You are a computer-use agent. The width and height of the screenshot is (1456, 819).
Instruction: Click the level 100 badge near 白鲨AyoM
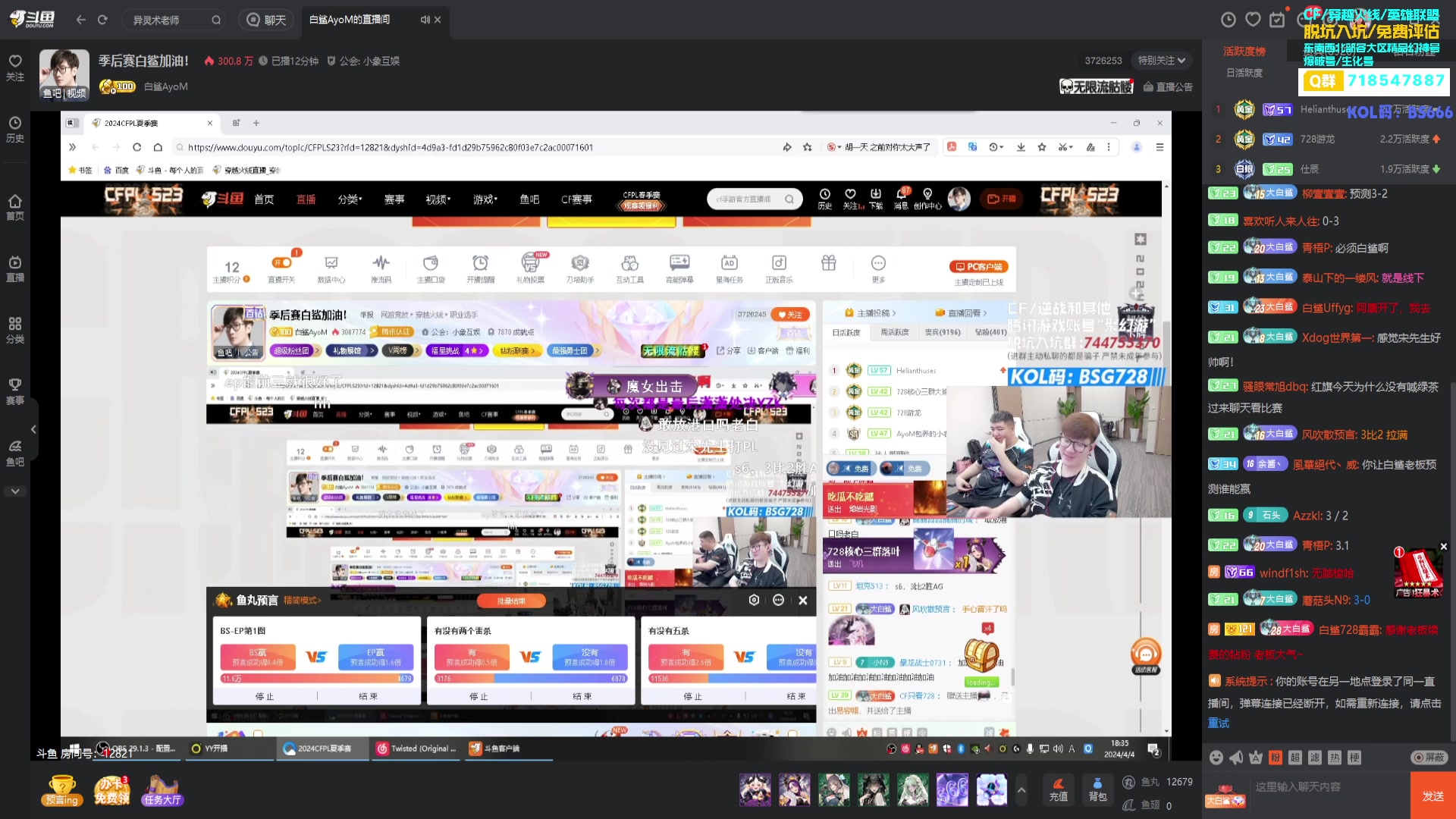point(118,86)
